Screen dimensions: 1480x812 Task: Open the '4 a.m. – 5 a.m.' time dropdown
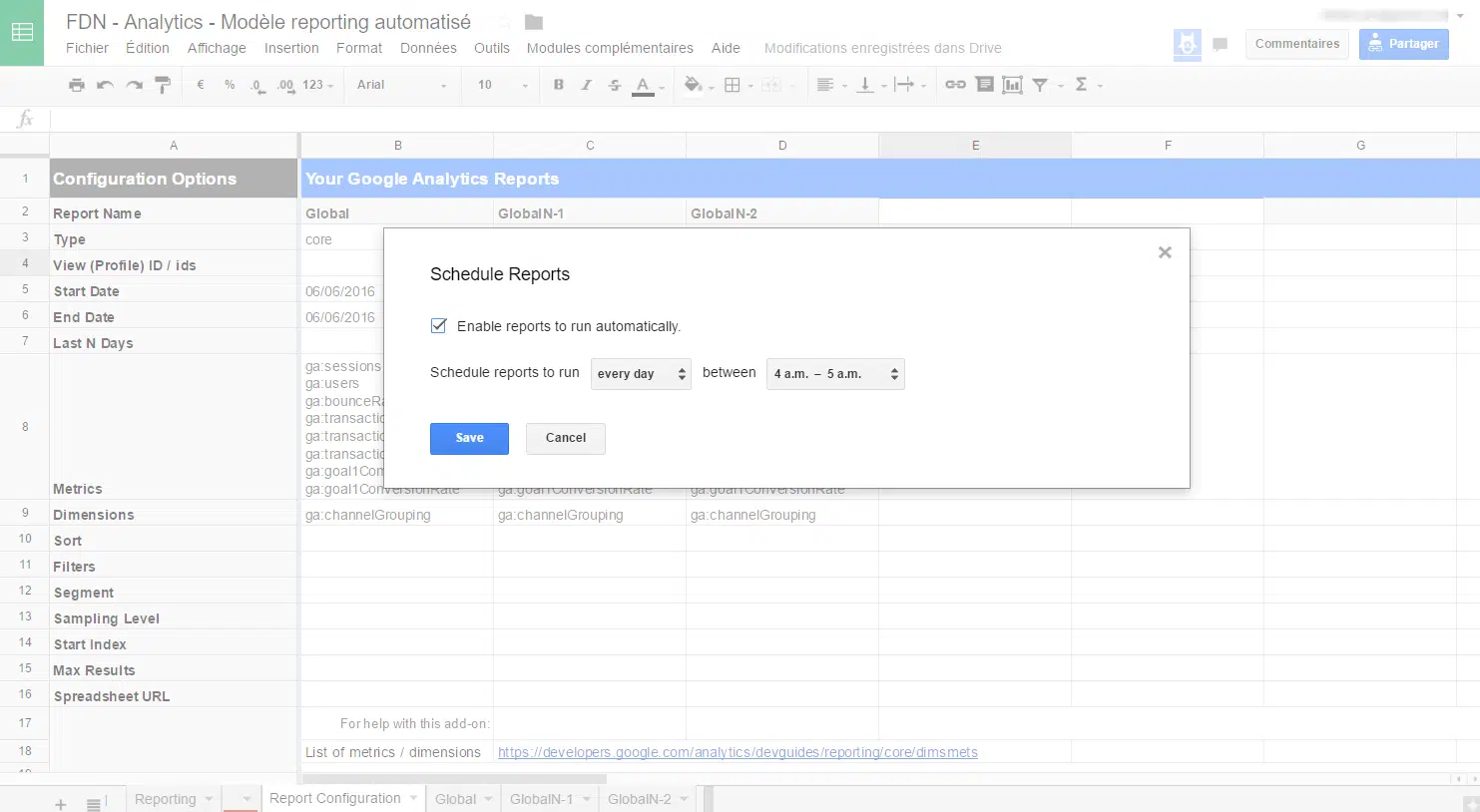[x=835, y=374]
